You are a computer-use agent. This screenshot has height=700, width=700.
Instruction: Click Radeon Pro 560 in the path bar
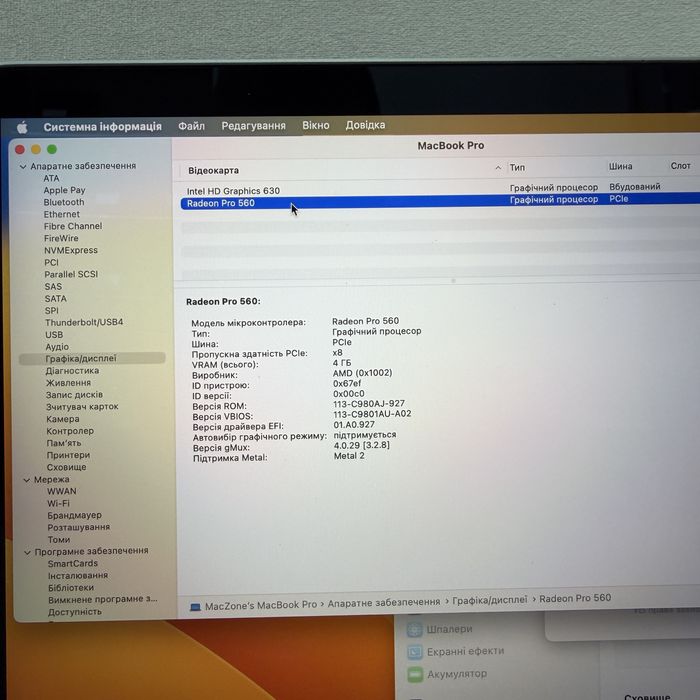(x=575, y=599)
